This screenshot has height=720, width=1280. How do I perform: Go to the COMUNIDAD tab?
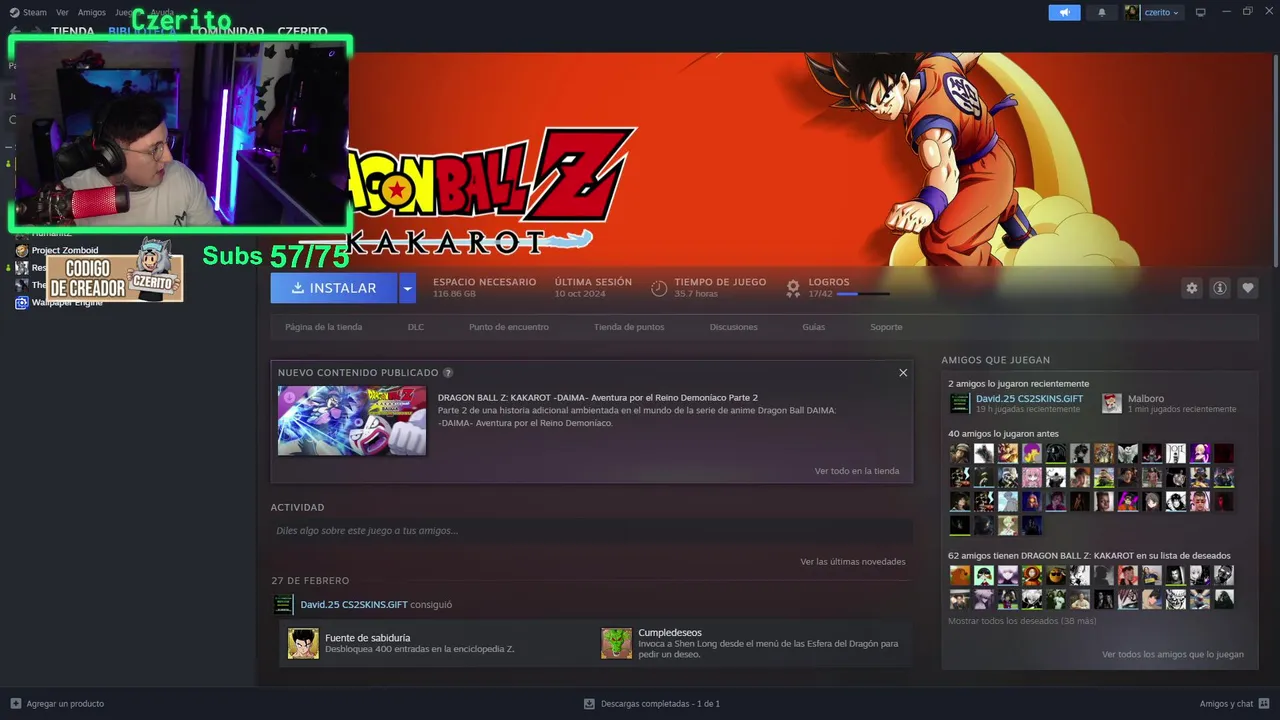[227, 32]
